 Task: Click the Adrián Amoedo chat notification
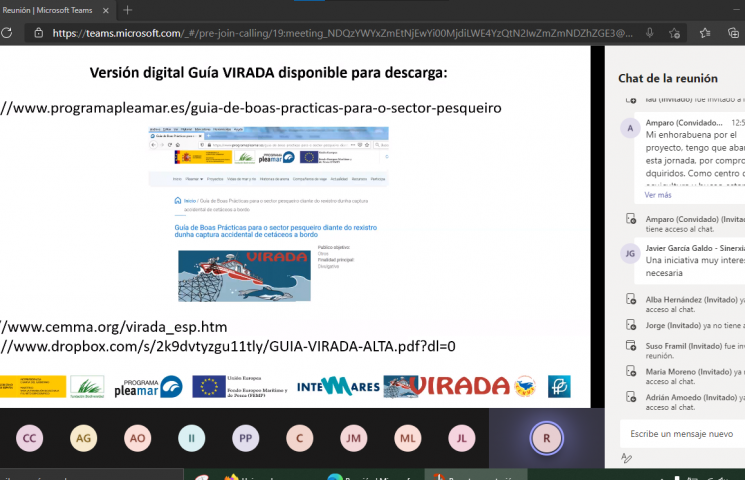pyautogui.click(x=684, y=402)
